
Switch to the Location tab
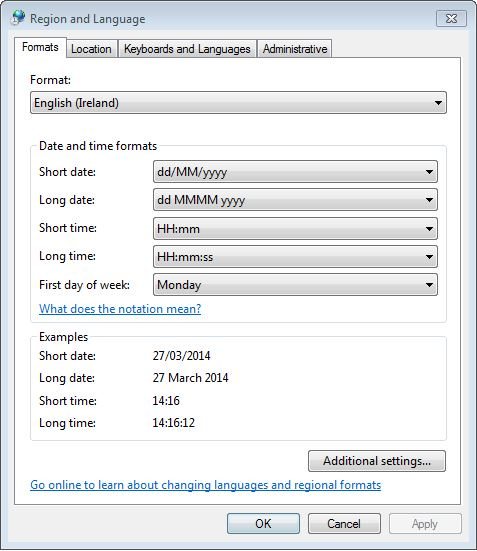point(91,49)
